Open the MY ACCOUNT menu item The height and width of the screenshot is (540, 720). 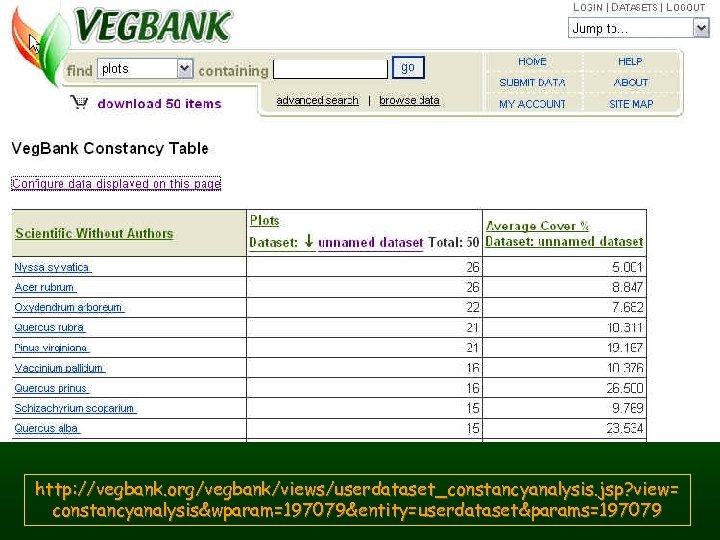[x=532, y=104]
